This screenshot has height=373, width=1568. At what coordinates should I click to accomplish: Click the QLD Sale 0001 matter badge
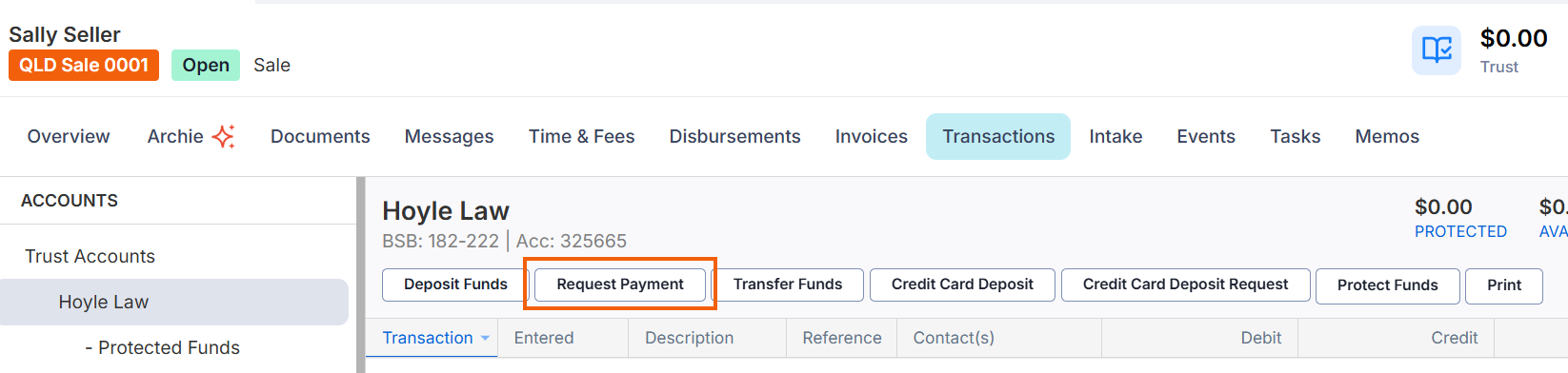[84, 65]
